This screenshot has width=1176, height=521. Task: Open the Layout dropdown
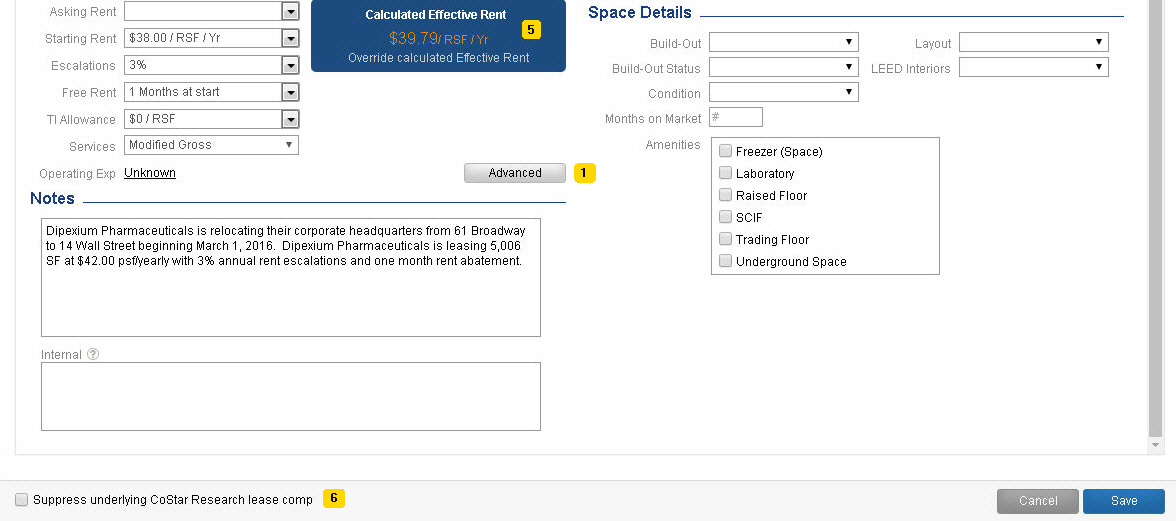coord(1034,42)
